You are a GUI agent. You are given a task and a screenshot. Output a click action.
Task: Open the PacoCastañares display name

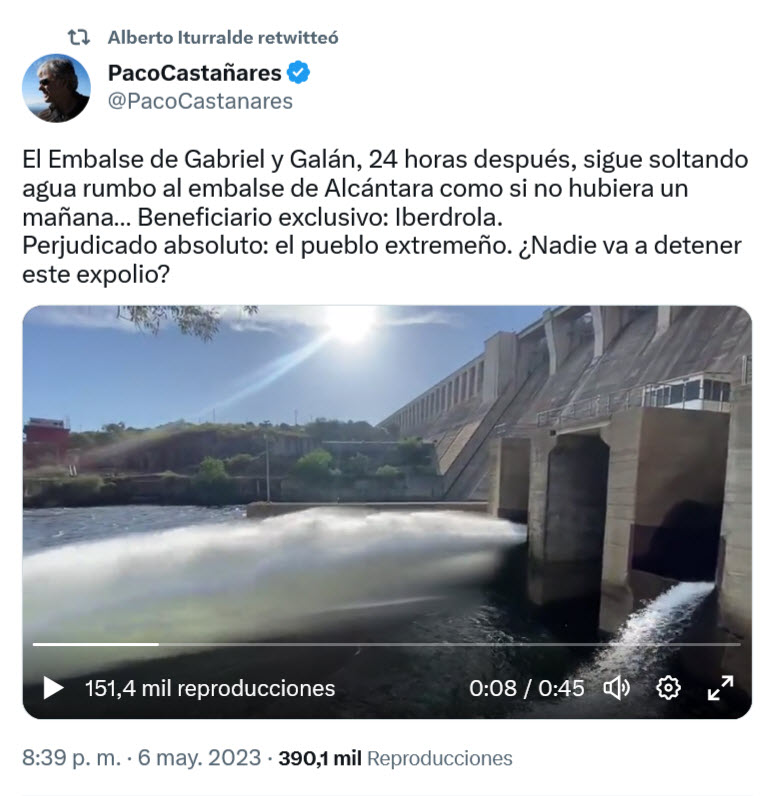click(x=194, y=73)
